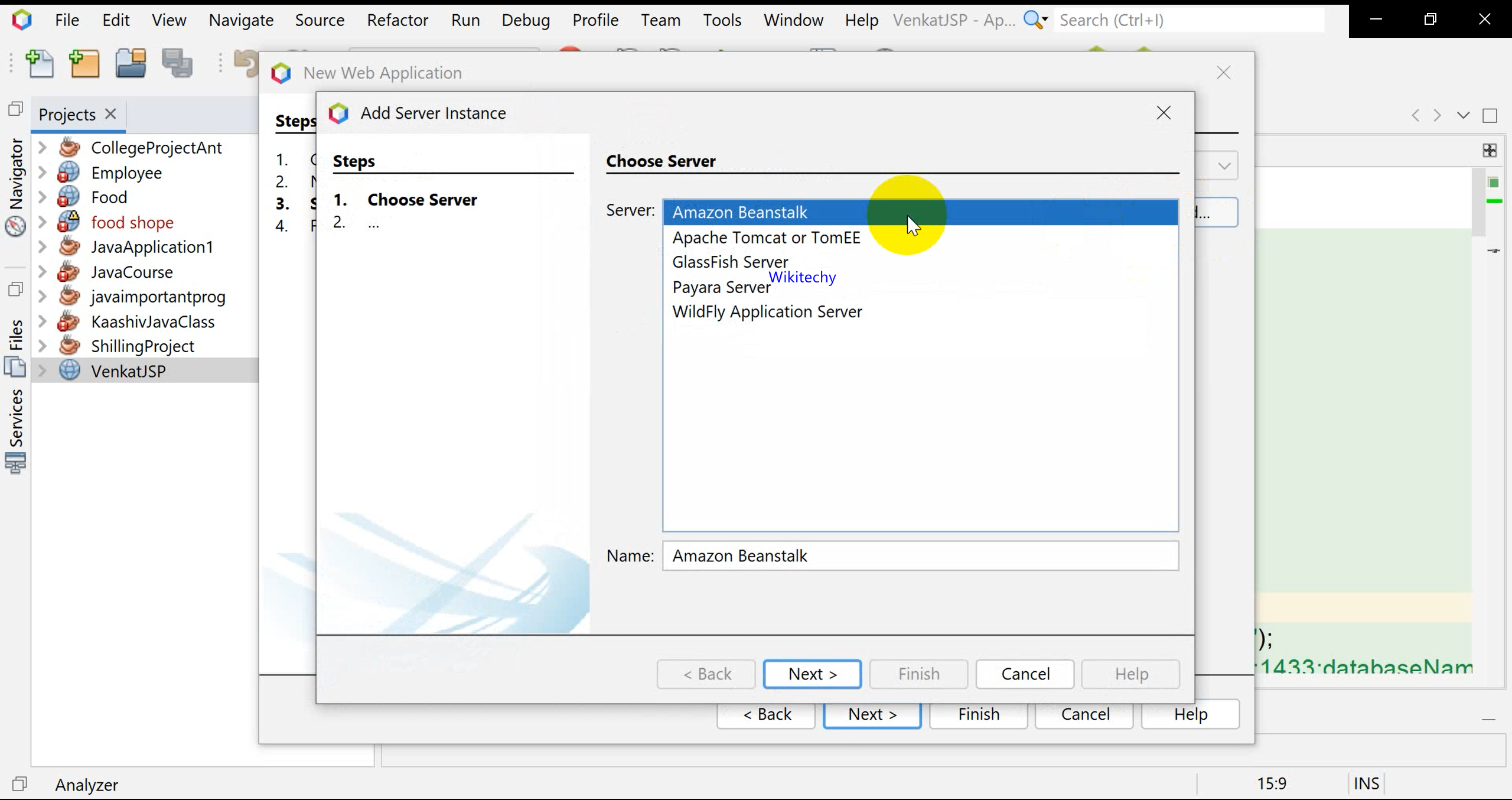Image resolution: width=1512 pixels, height=800 pixels.
Task: Click the Open Project toolbar icon
Action: click(x=131, y=64)
